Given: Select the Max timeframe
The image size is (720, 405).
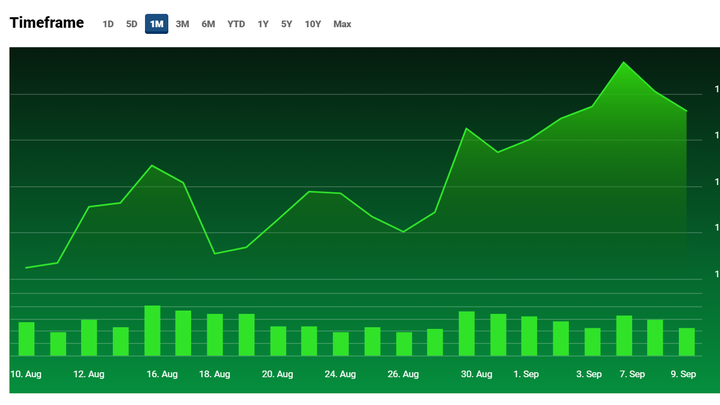Looking at the screenshot, I should coord(342,24).
